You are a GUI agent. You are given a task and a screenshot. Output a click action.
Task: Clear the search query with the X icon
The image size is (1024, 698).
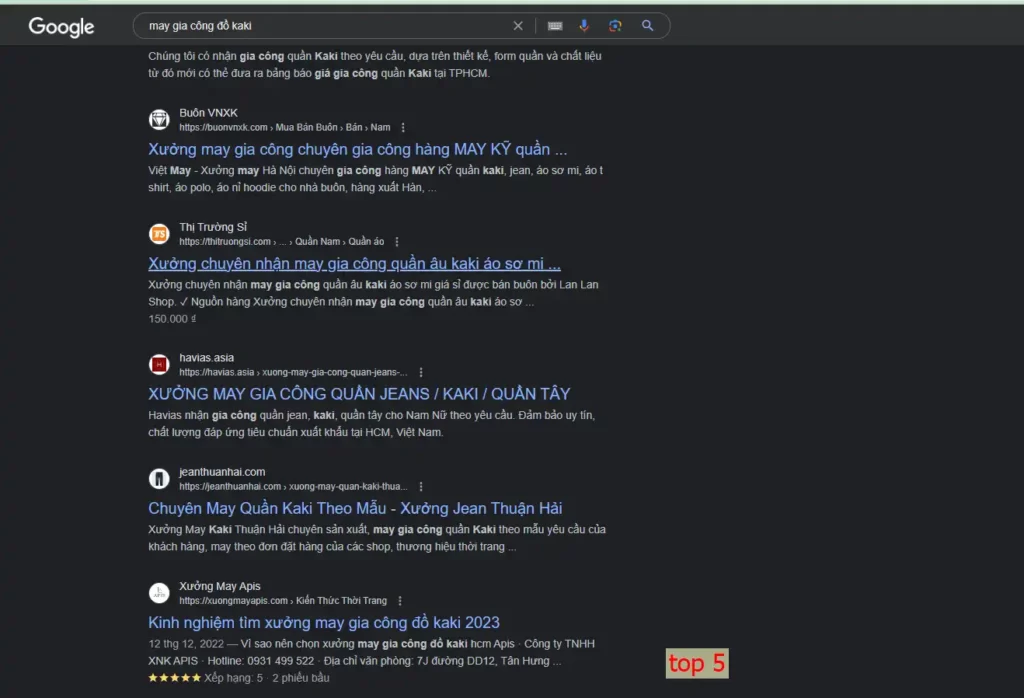[518, 25]
